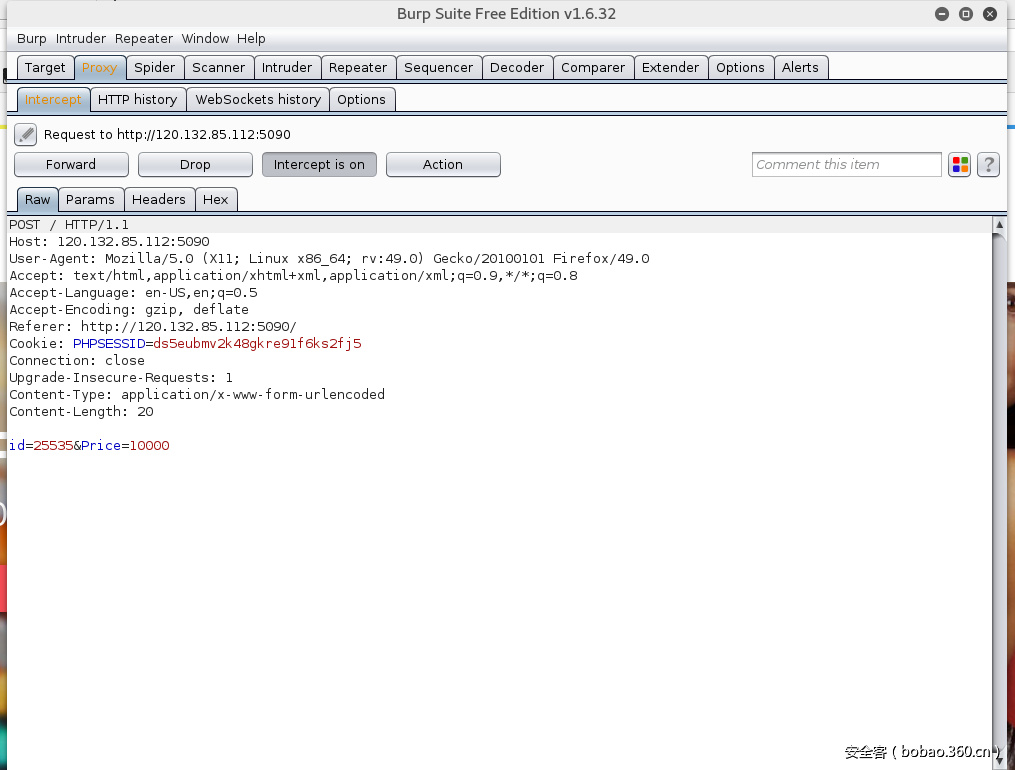Switch to the Repeater tab
1015x770 pixels.
point(358,67)
